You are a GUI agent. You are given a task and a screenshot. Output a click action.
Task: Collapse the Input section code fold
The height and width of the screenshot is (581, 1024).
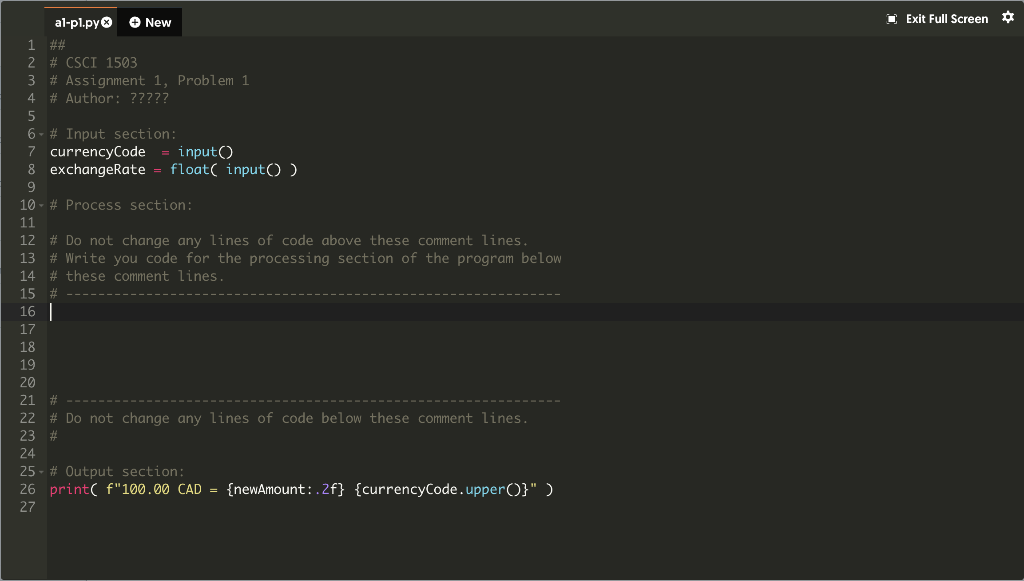(x=41, y=133)
